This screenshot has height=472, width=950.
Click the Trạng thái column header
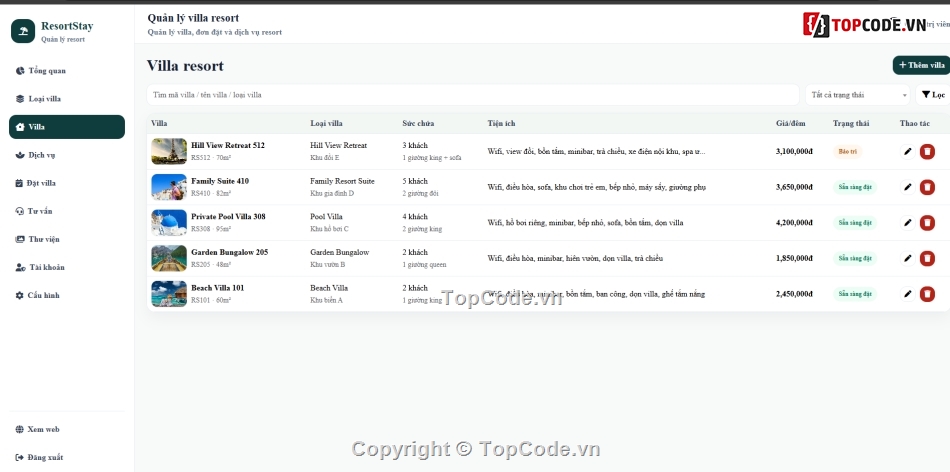click(851, 124)
